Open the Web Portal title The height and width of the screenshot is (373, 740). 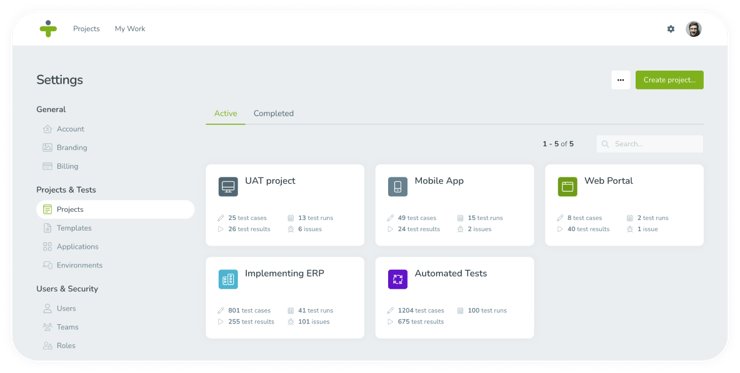pos(608,181)
